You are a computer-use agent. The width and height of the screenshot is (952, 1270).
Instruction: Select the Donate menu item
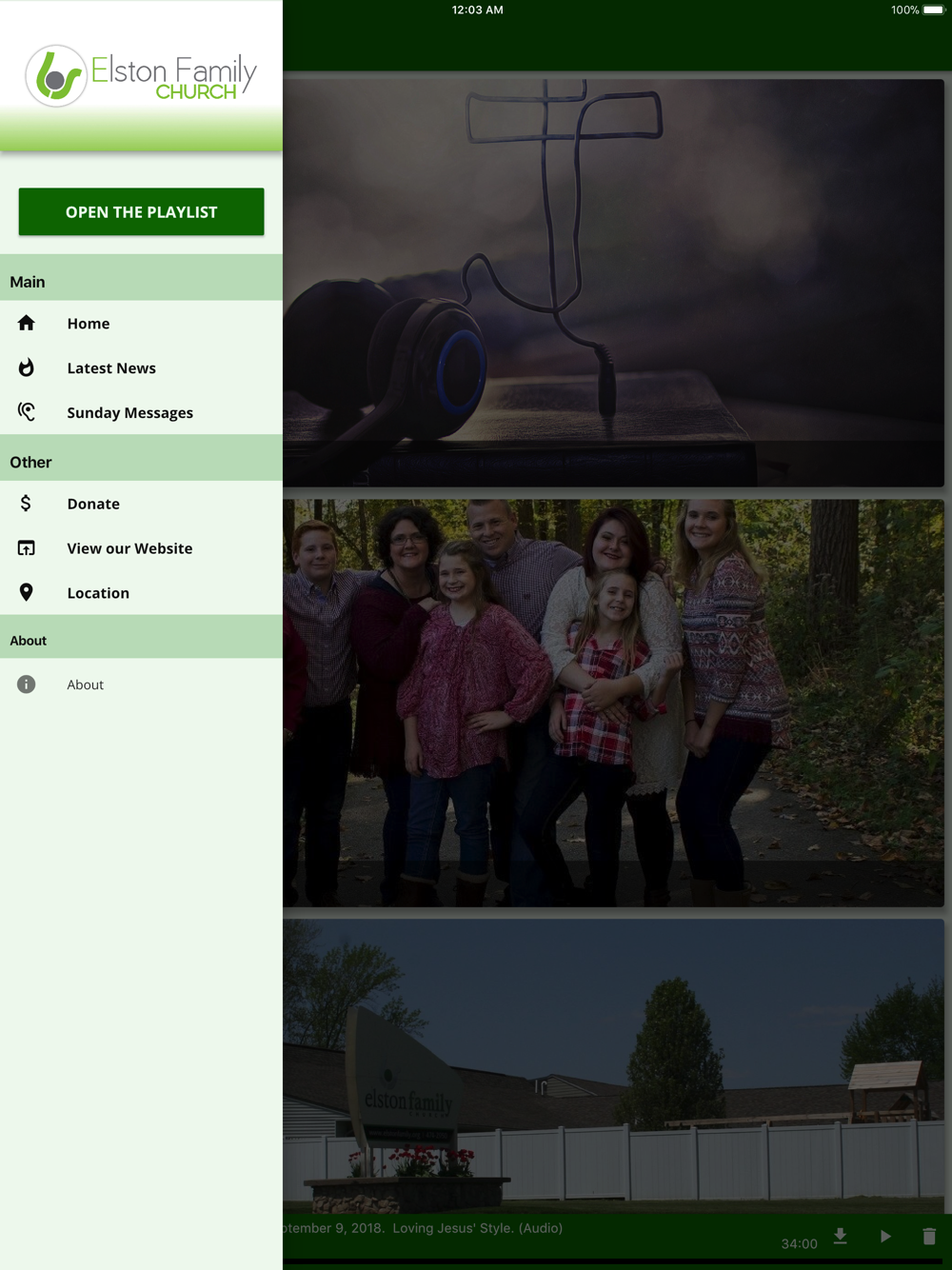141,504
